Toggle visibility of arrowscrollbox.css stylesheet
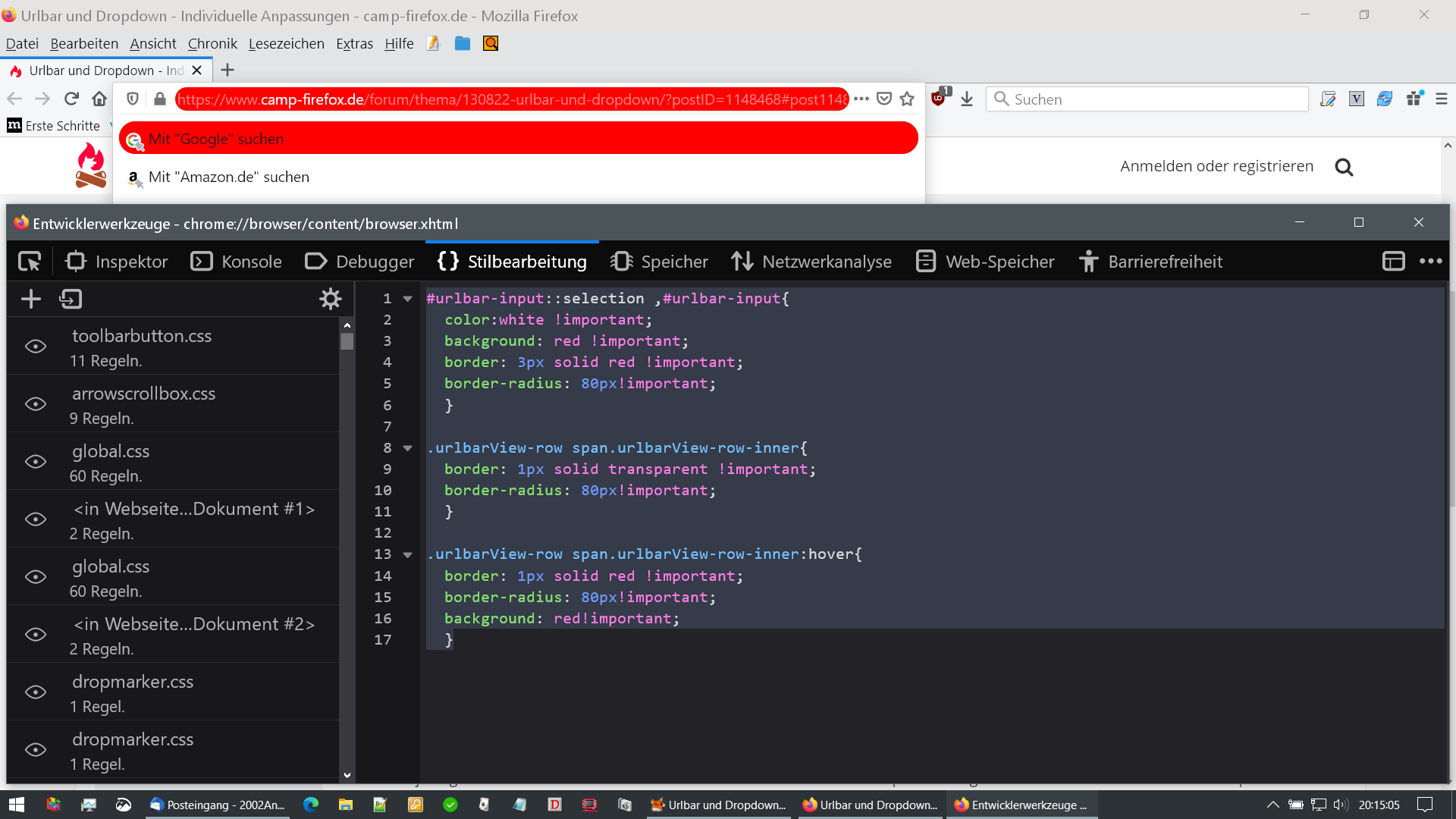Image resolution: width=1456 pixels, height=819 pixels. pos(36,404)
